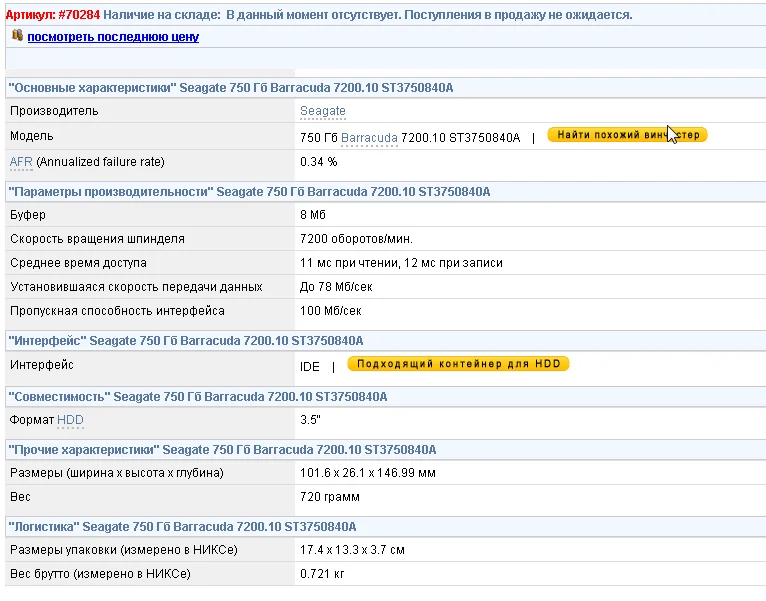
Task: Open the "посмотреть последнюю цену" link
Action: coord(113,37)
